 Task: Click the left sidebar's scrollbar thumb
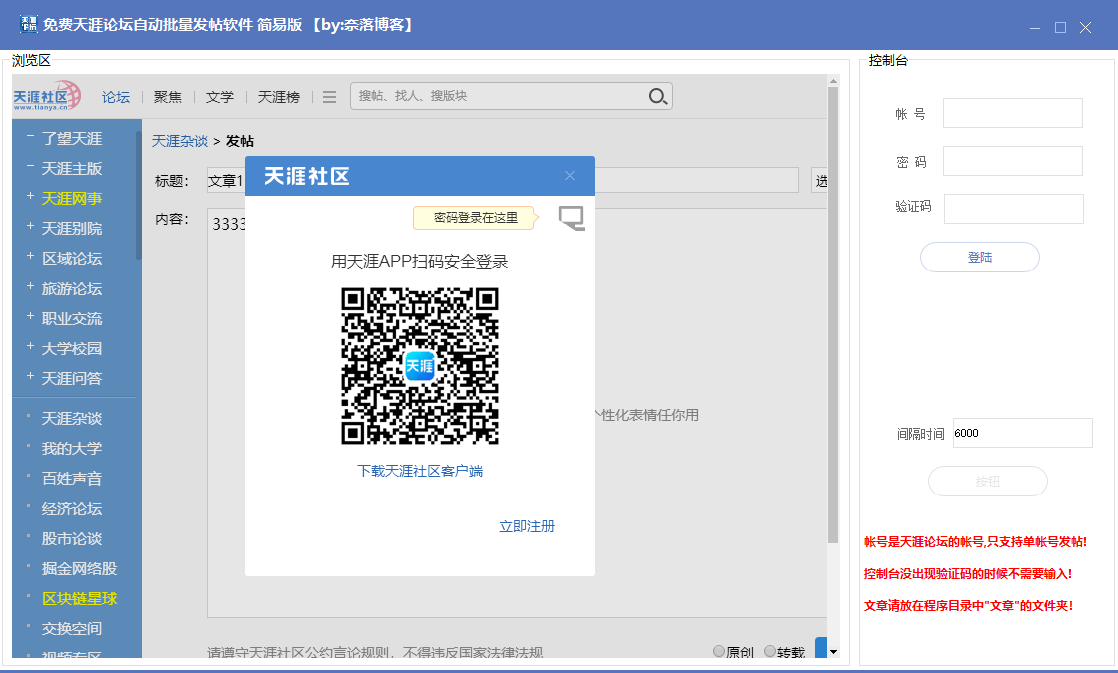point(139,196)
